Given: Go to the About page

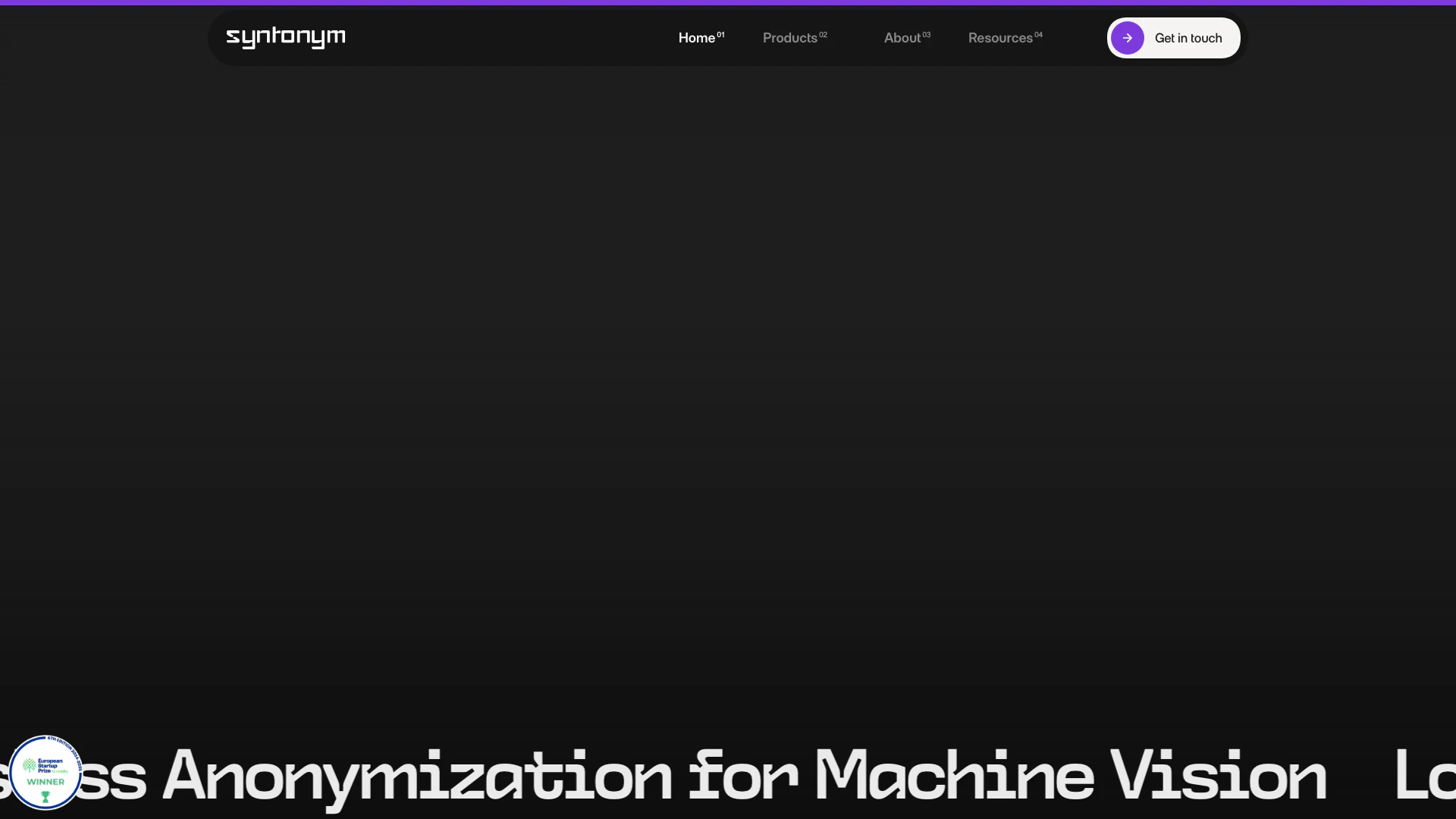Looking at the screenshot, I should (902, 38).
